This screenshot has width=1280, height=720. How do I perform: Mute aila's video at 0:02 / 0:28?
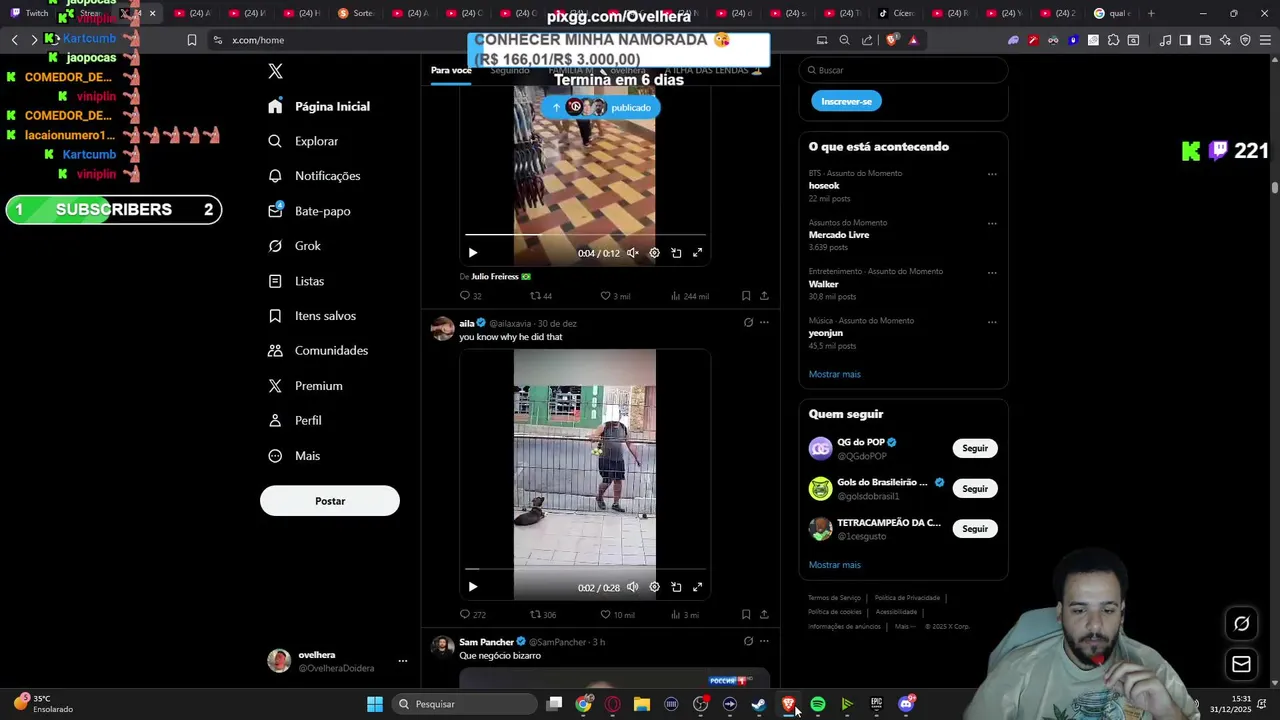(x=633, y=587)
